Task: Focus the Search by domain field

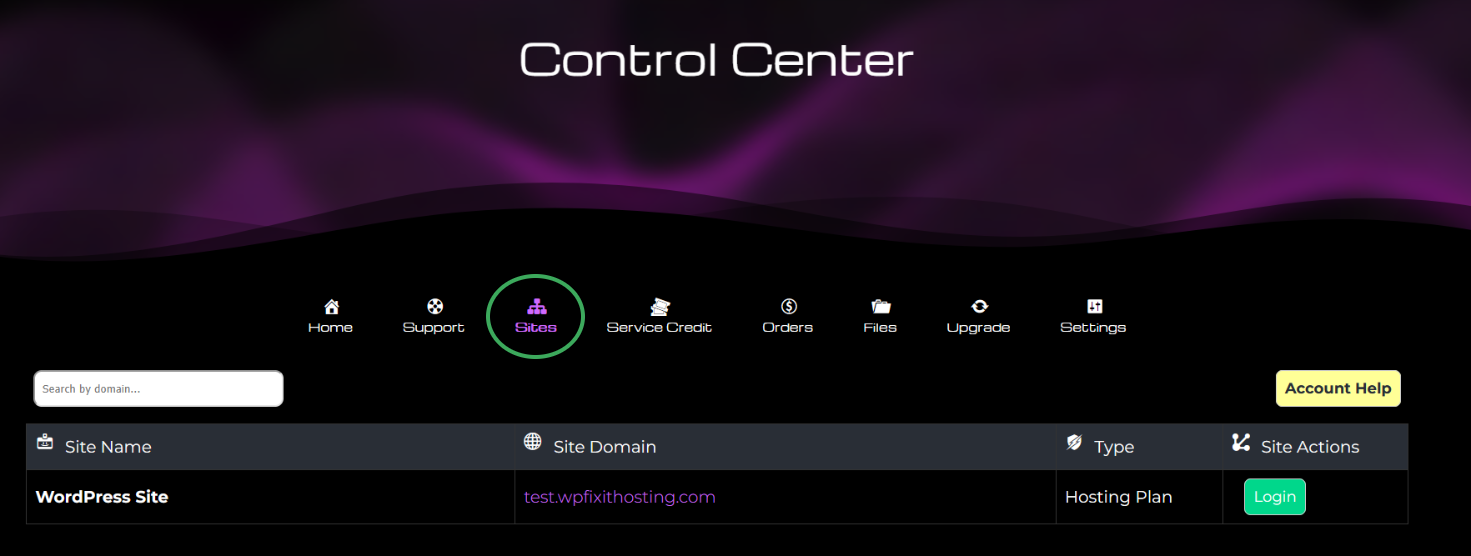Action: pyautogui.click(x=159, y=389)
